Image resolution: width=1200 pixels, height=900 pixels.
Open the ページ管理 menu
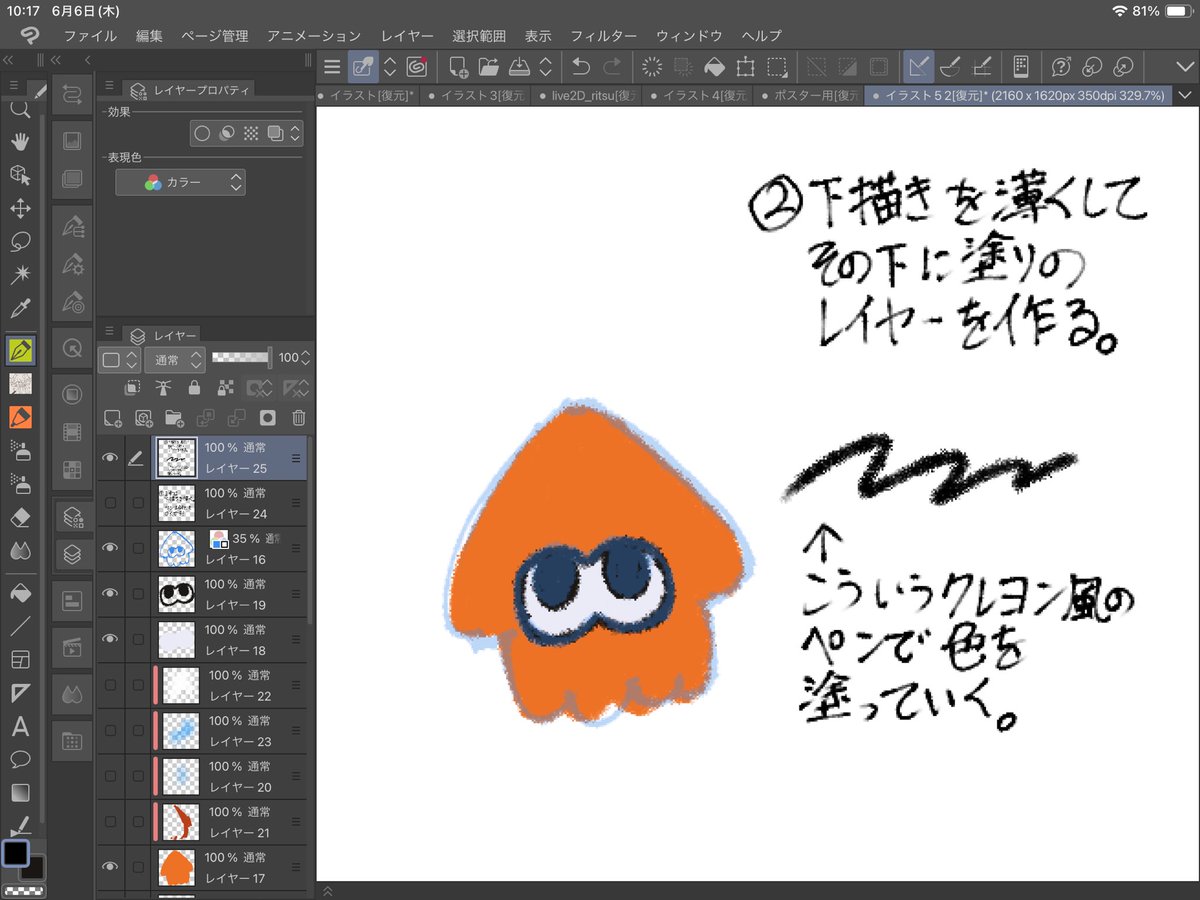(x=215, y=35)
